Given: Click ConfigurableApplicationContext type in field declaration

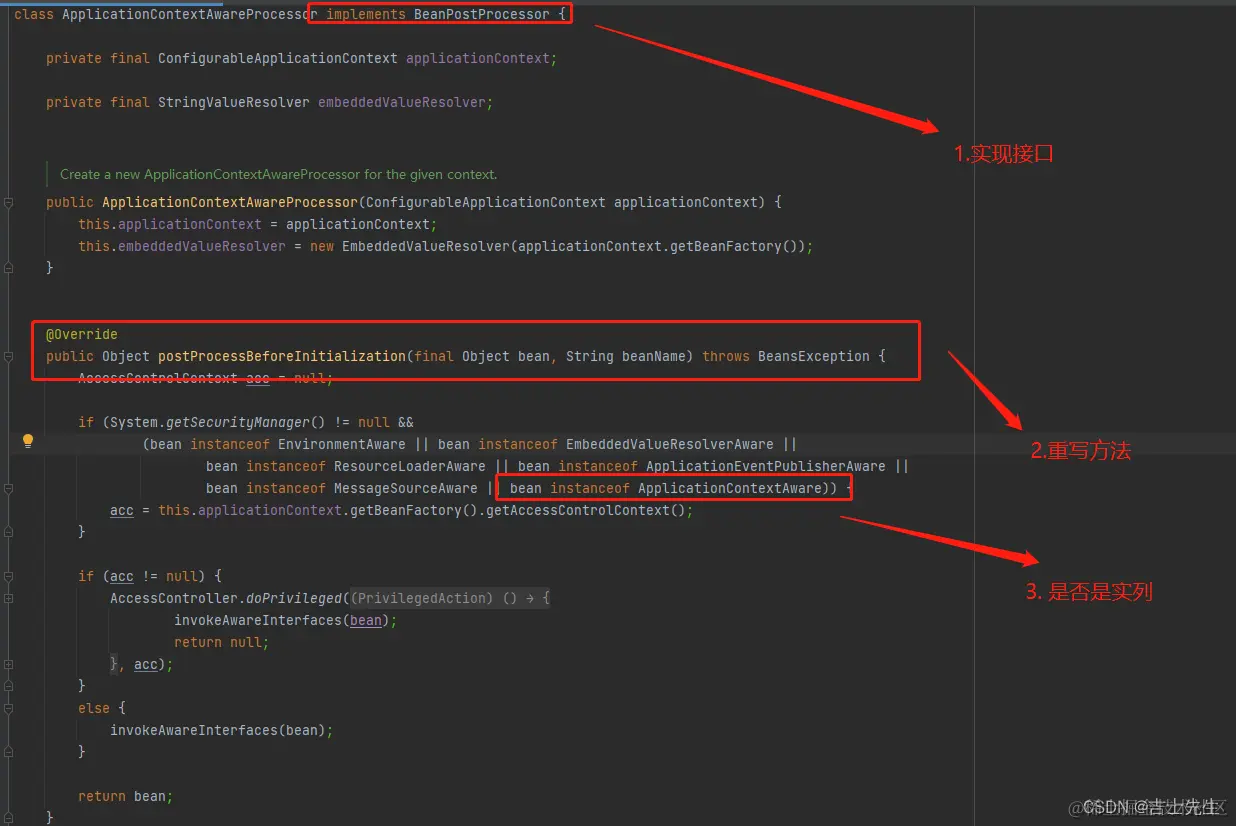Looking at the screenshot, I should point(278,58).
